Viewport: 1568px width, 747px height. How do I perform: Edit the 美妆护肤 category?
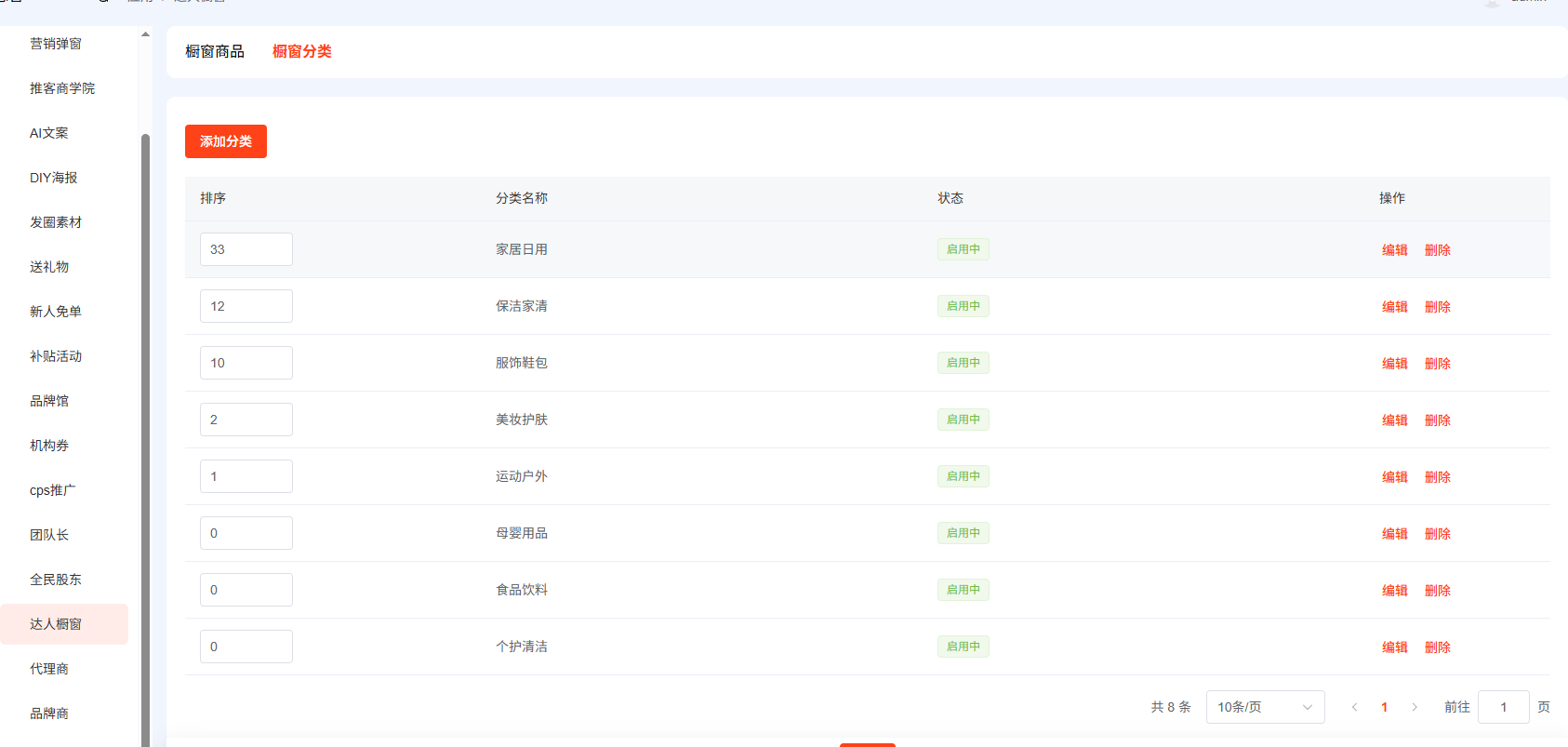[x=1394, y=420]
